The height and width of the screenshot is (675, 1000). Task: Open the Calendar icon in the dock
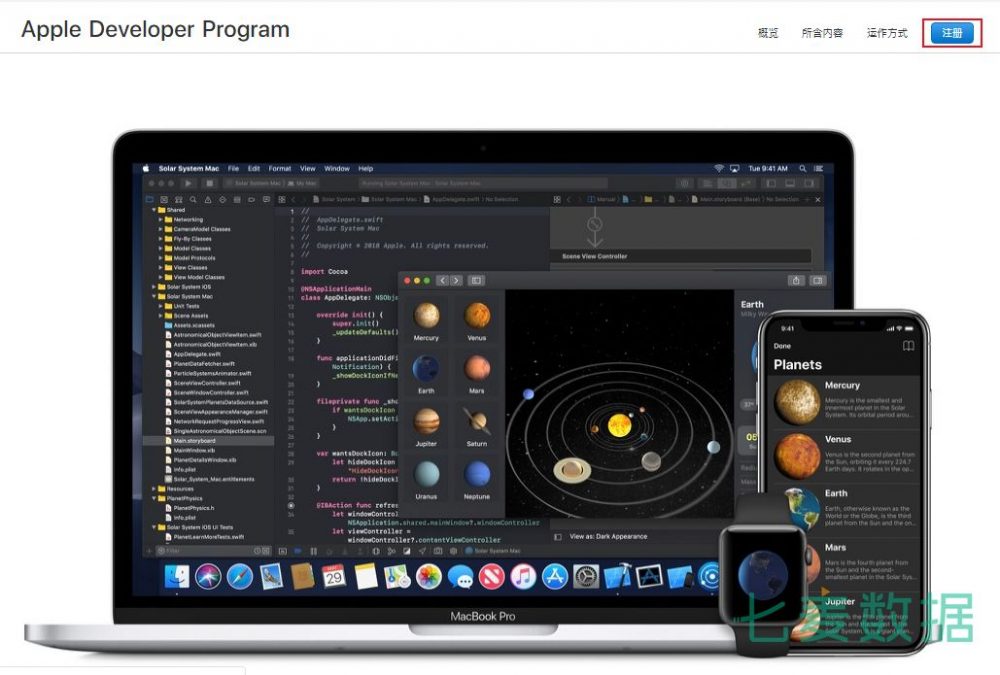(x=334, y=576)
